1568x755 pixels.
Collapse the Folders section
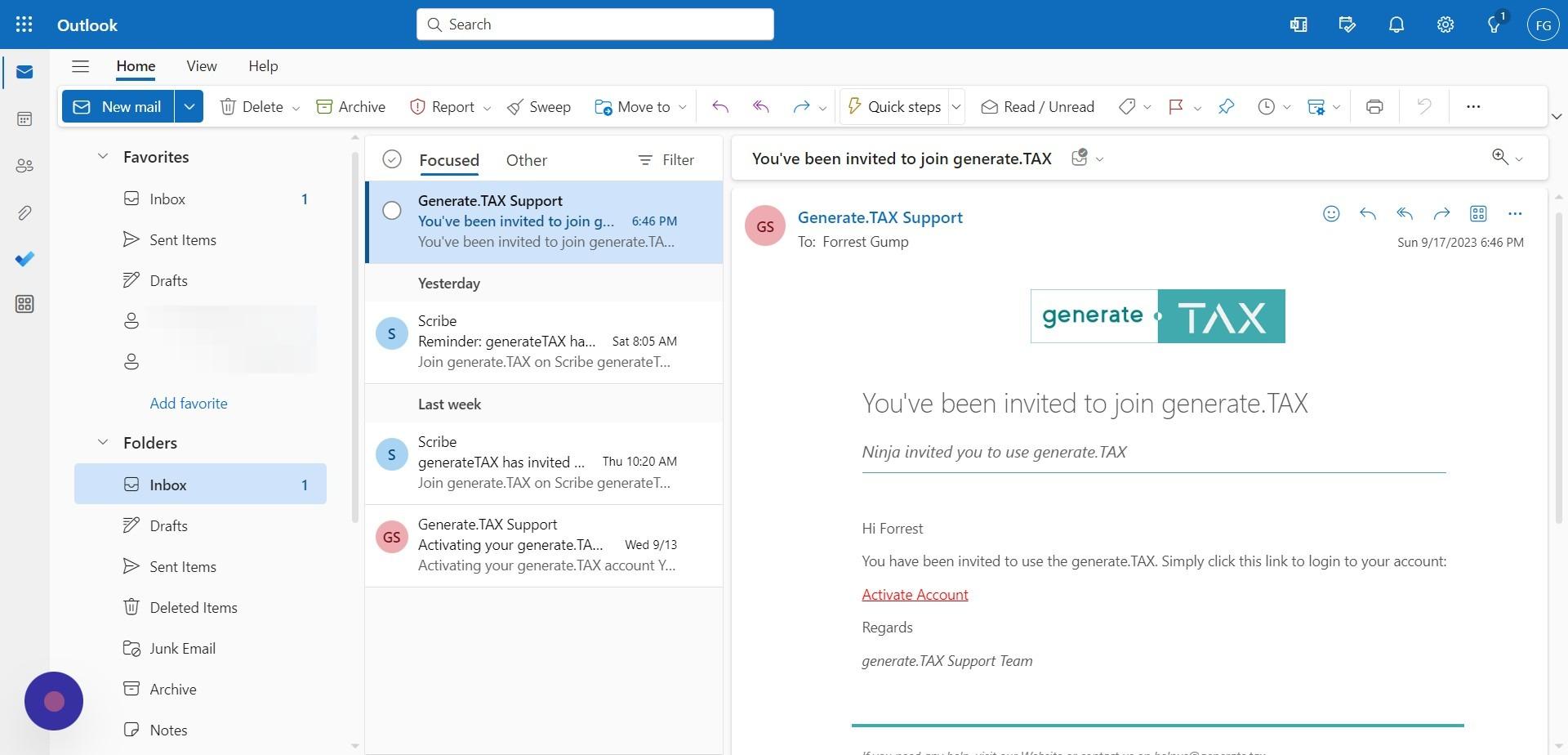pyautogui.click(x=103, y=442)
